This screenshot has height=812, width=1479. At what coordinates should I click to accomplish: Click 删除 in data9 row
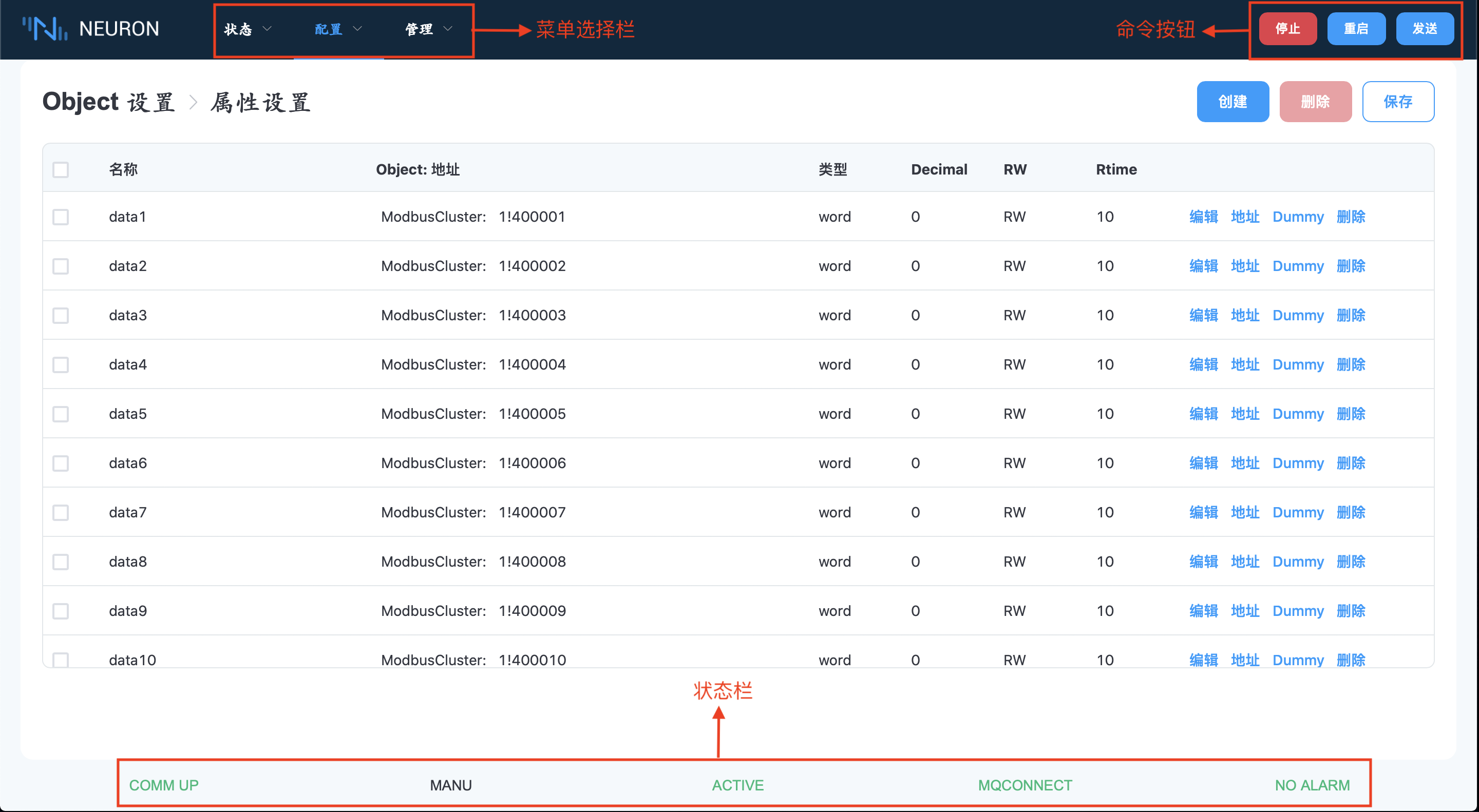[x=1351, y=611]
